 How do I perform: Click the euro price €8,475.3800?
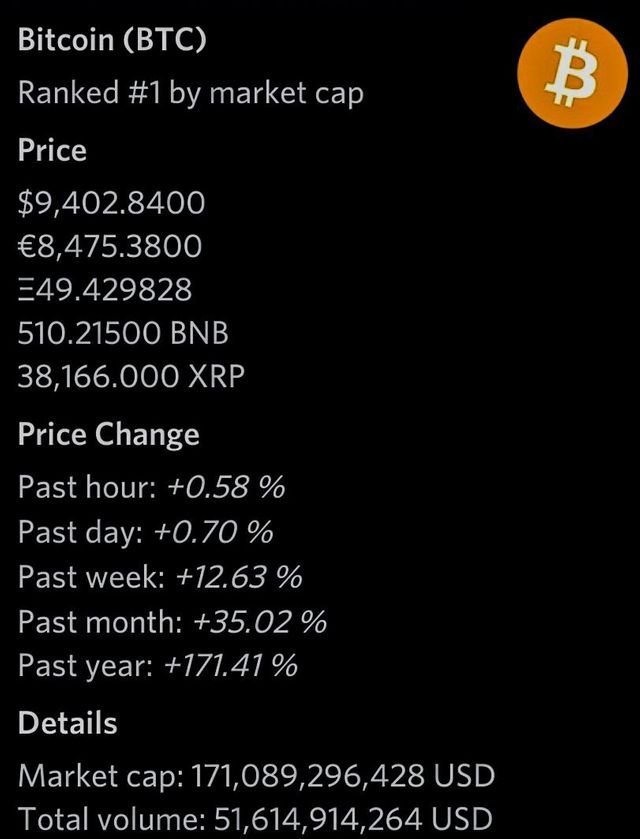110,246
